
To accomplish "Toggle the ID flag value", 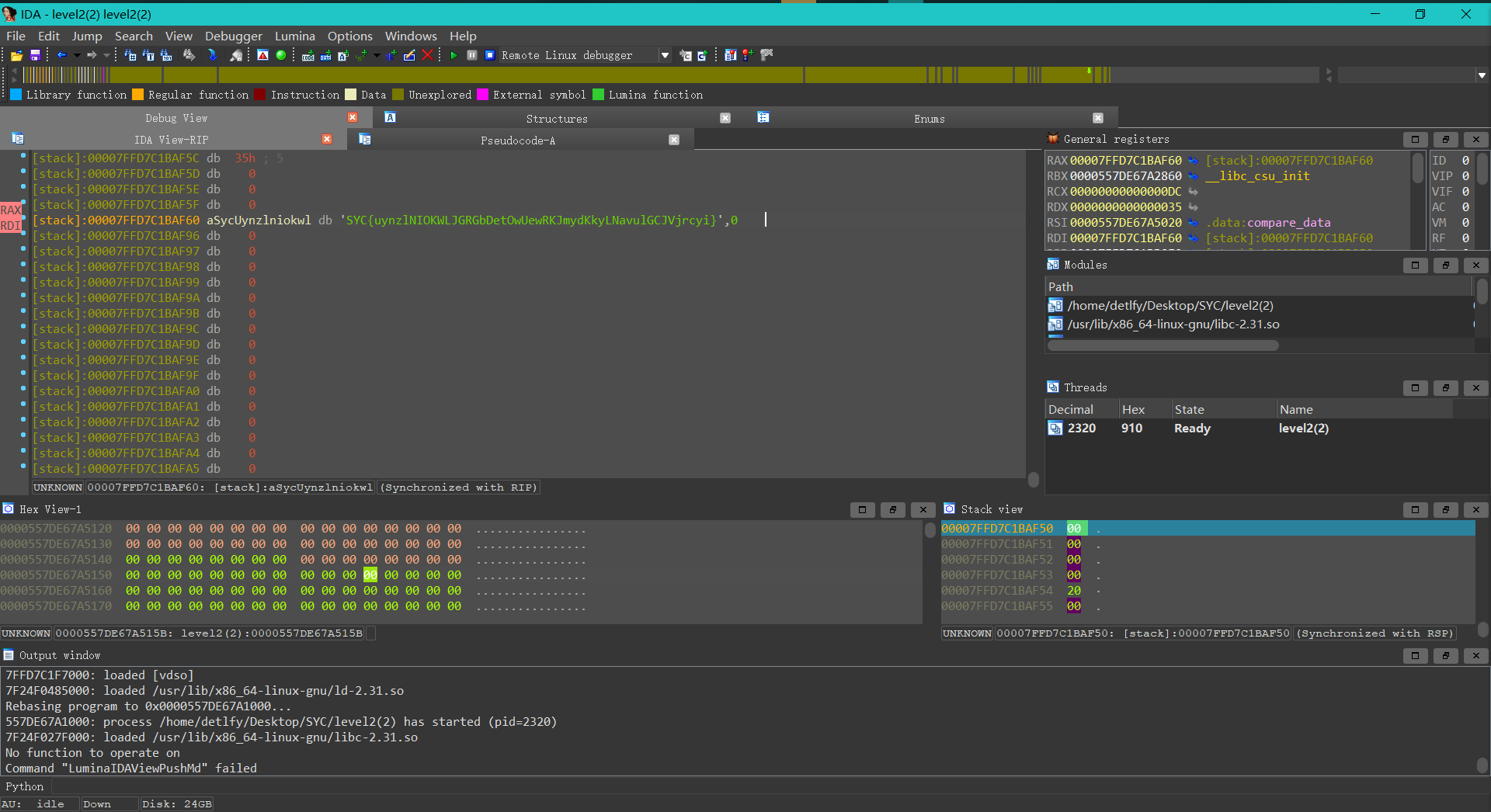I will tap(1465, 161).
